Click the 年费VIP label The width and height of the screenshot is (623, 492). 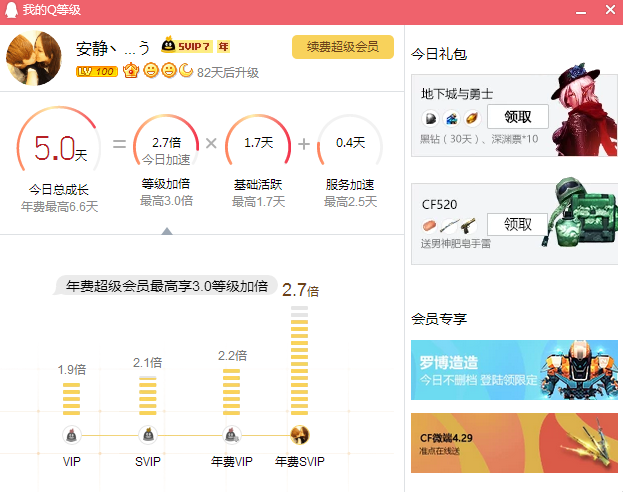coord(232,461)
